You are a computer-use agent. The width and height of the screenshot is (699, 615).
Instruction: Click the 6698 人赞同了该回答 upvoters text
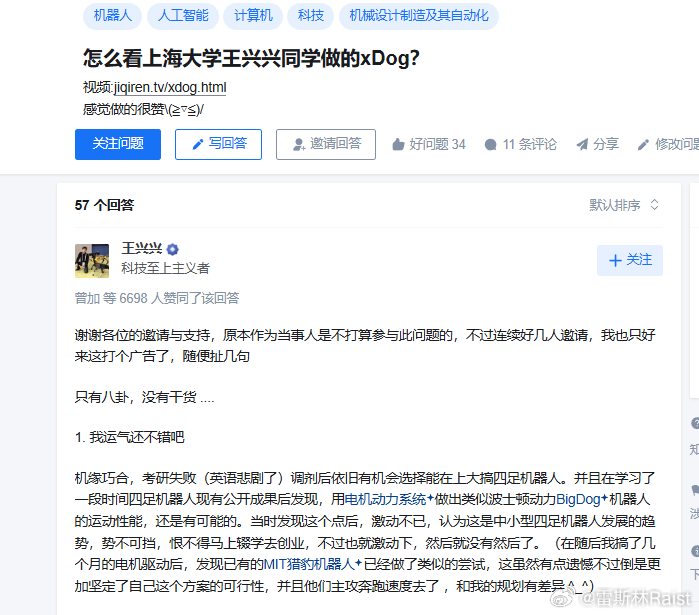pos(179,298)
